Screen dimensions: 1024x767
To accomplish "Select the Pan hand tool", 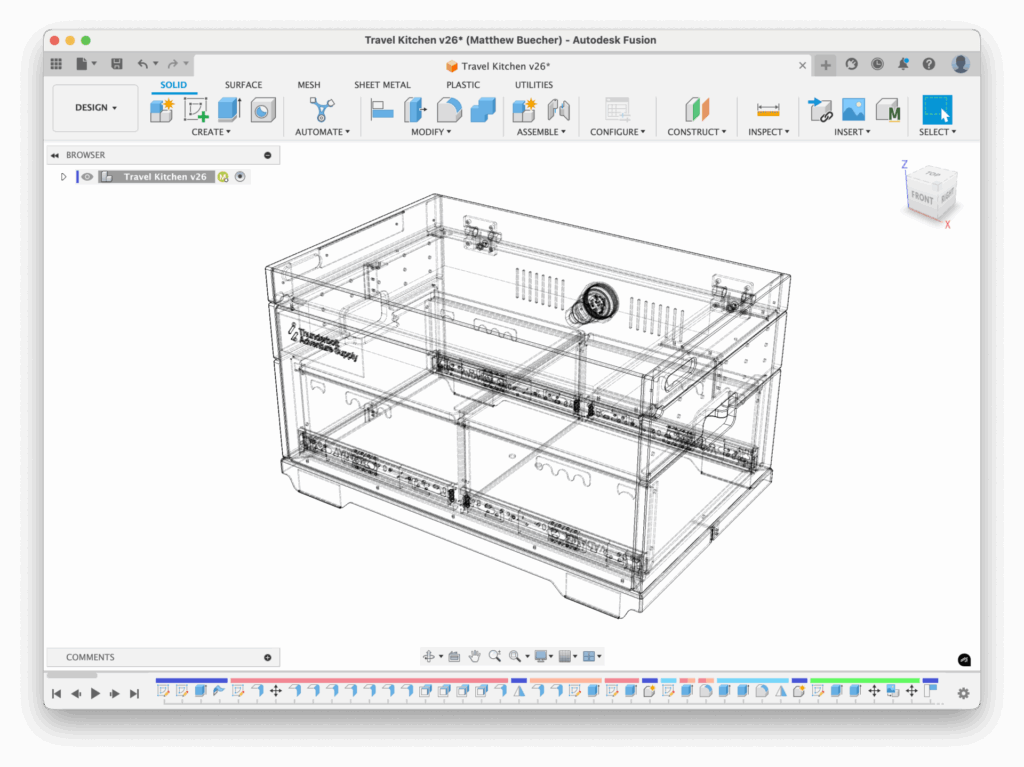I will tap(475, 656).
